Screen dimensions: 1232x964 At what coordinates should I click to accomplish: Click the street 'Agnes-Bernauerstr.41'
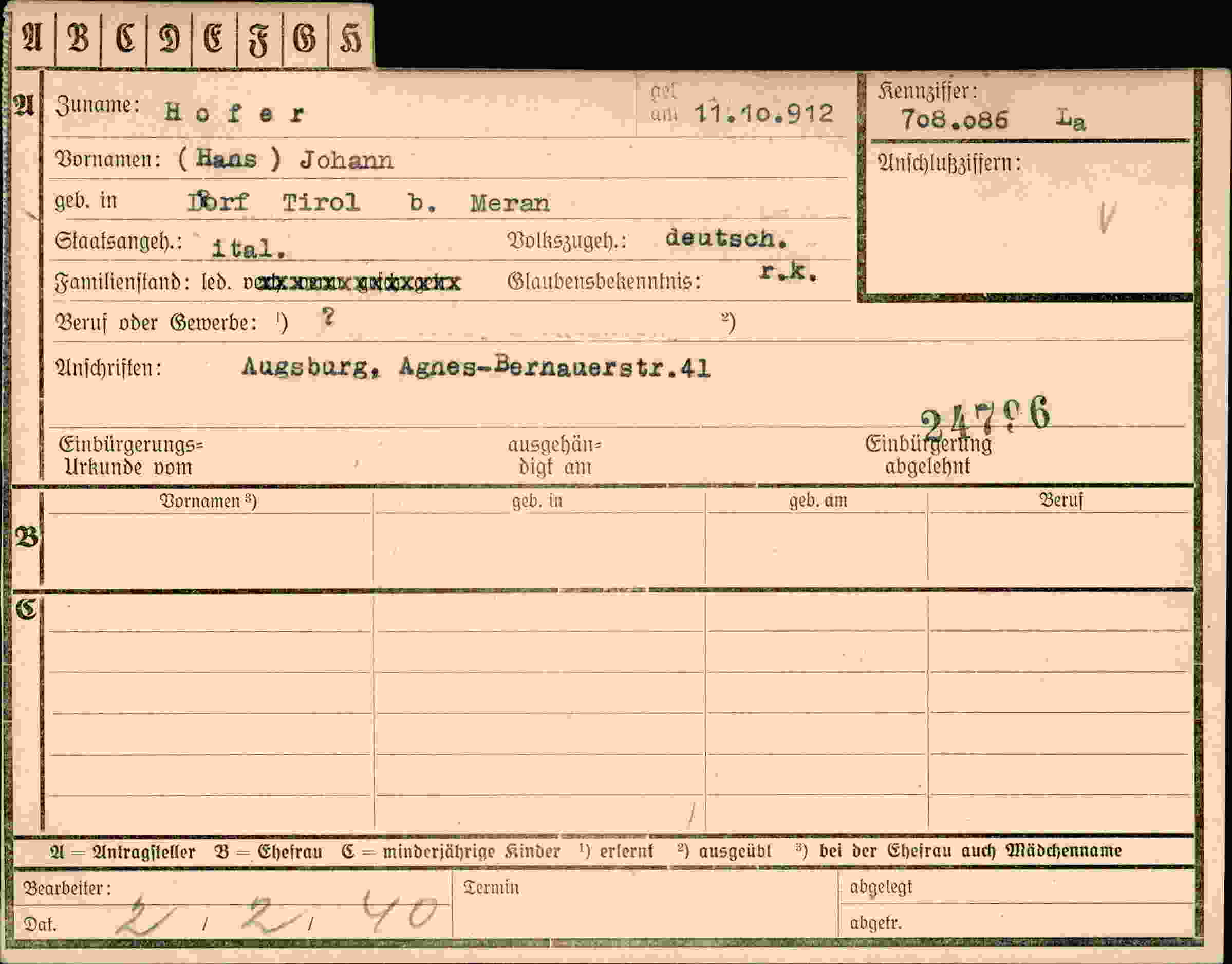[554, 367]
